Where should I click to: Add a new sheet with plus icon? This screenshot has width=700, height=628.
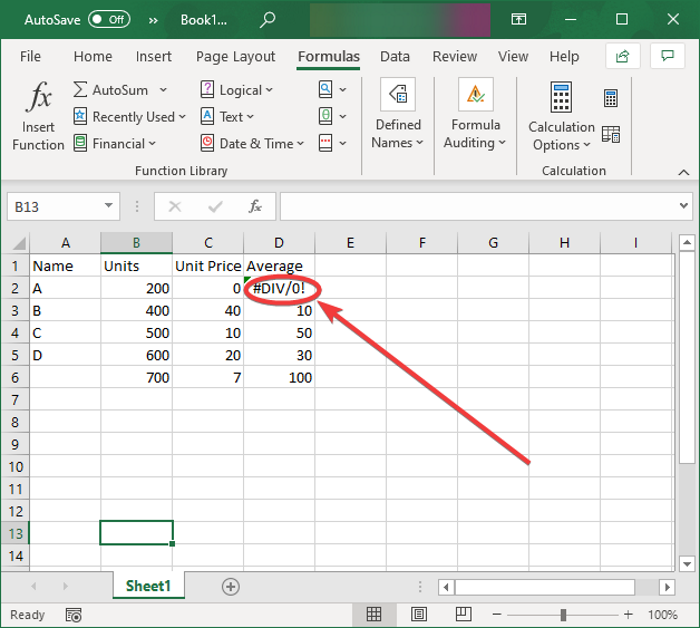tap(231, 586)
